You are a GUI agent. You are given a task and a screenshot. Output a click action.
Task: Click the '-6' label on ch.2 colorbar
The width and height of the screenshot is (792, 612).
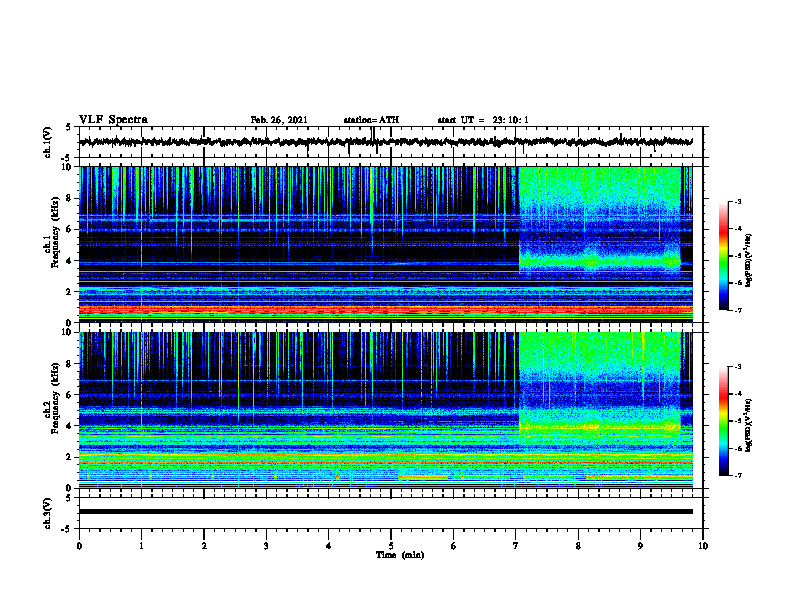tap(738, 448)
